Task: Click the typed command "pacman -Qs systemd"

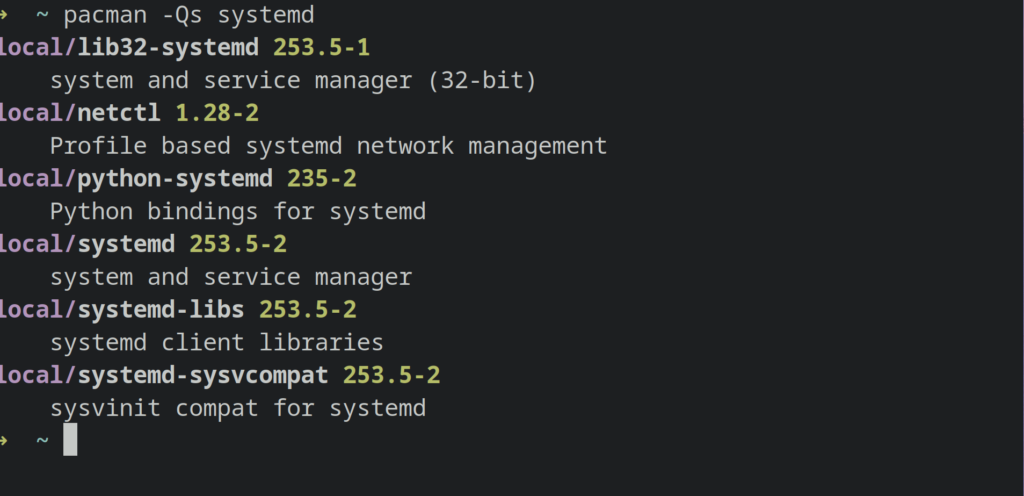Action: (189, 15)
